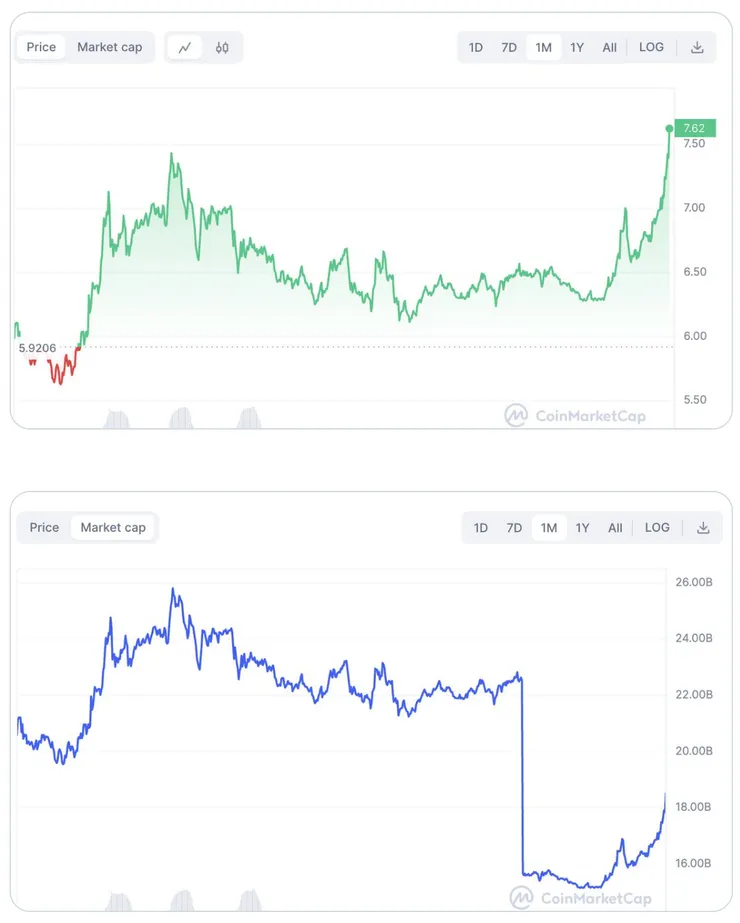Choose 1Y range on top chart
740x923 pixels.
(577, 47)
